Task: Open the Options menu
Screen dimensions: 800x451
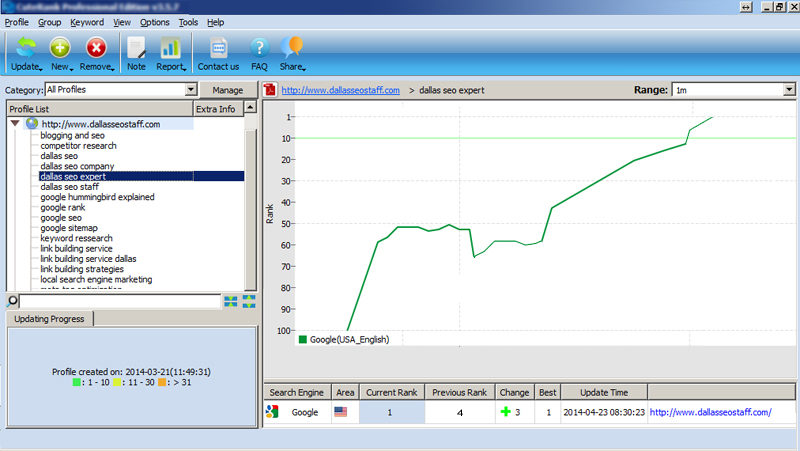Action: 155,22
